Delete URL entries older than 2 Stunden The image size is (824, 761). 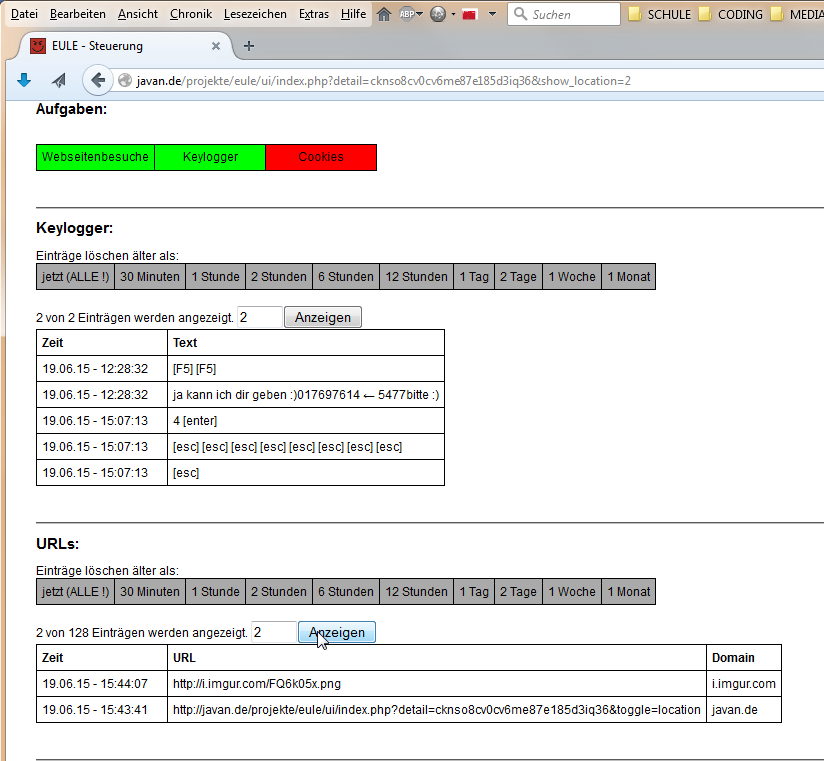[279, 592]
